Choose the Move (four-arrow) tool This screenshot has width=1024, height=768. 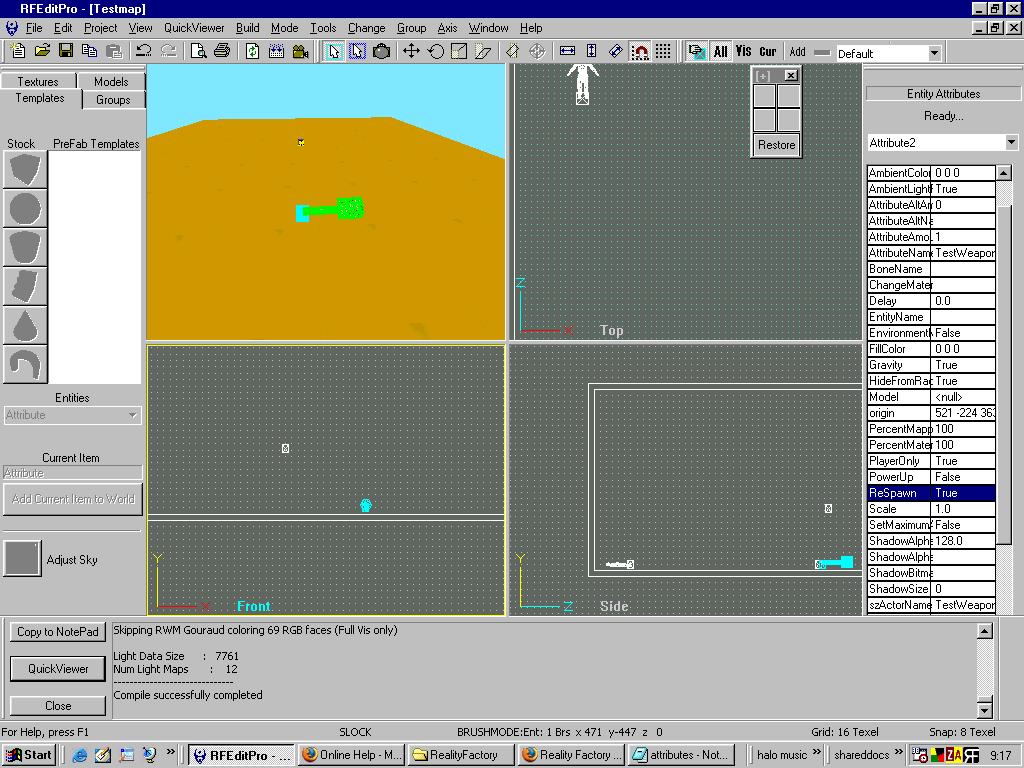click(411, 51)
